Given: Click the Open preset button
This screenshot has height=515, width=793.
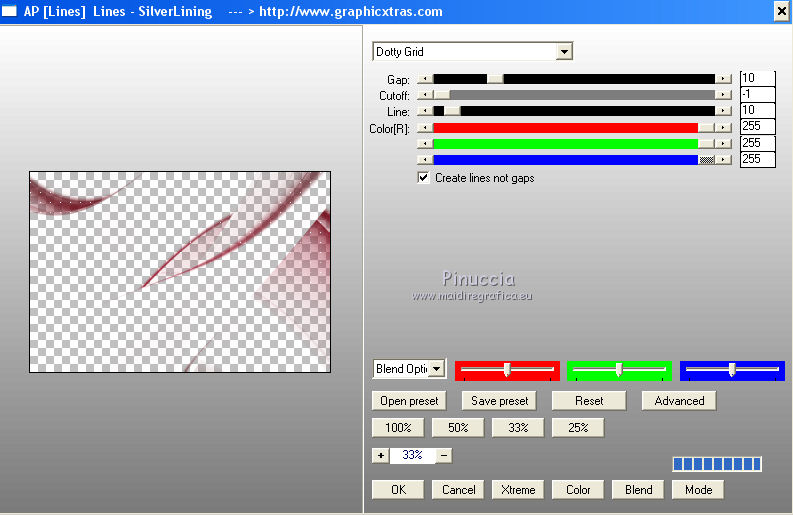Looking at the screenshot, I should (409, 401).
